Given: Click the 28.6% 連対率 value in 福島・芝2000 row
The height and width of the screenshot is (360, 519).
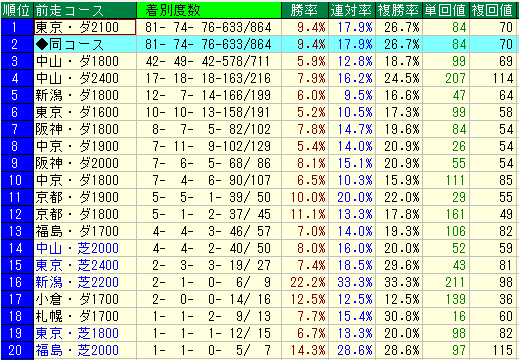Looking at the screenshot, I should pyautogui.click(x=355, y=350).
